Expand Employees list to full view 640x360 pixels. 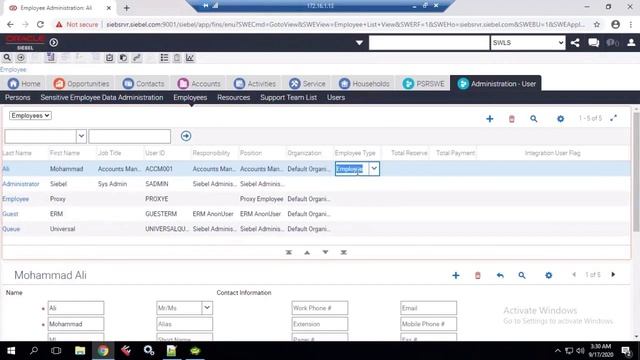pyautogui.click(x=613, y=118)
